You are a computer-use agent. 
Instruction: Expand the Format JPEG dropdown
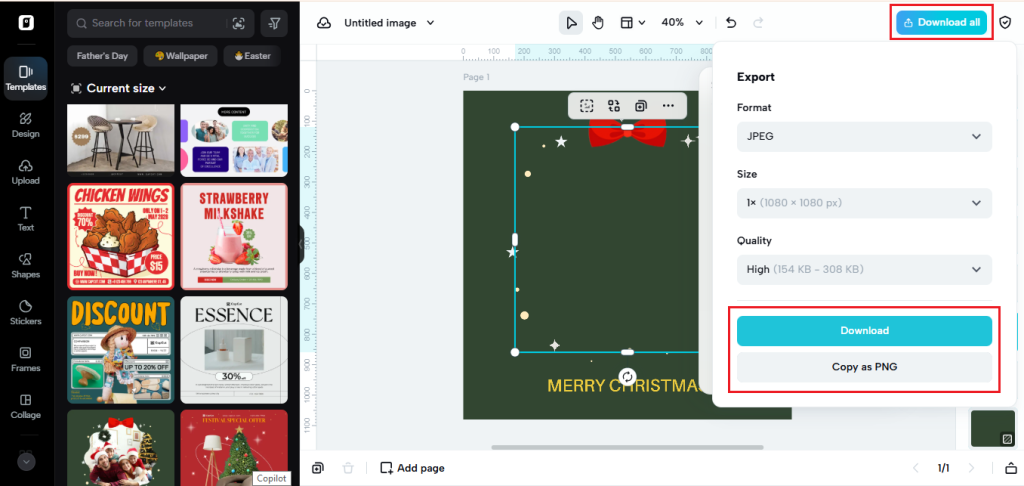pos(864,136)
